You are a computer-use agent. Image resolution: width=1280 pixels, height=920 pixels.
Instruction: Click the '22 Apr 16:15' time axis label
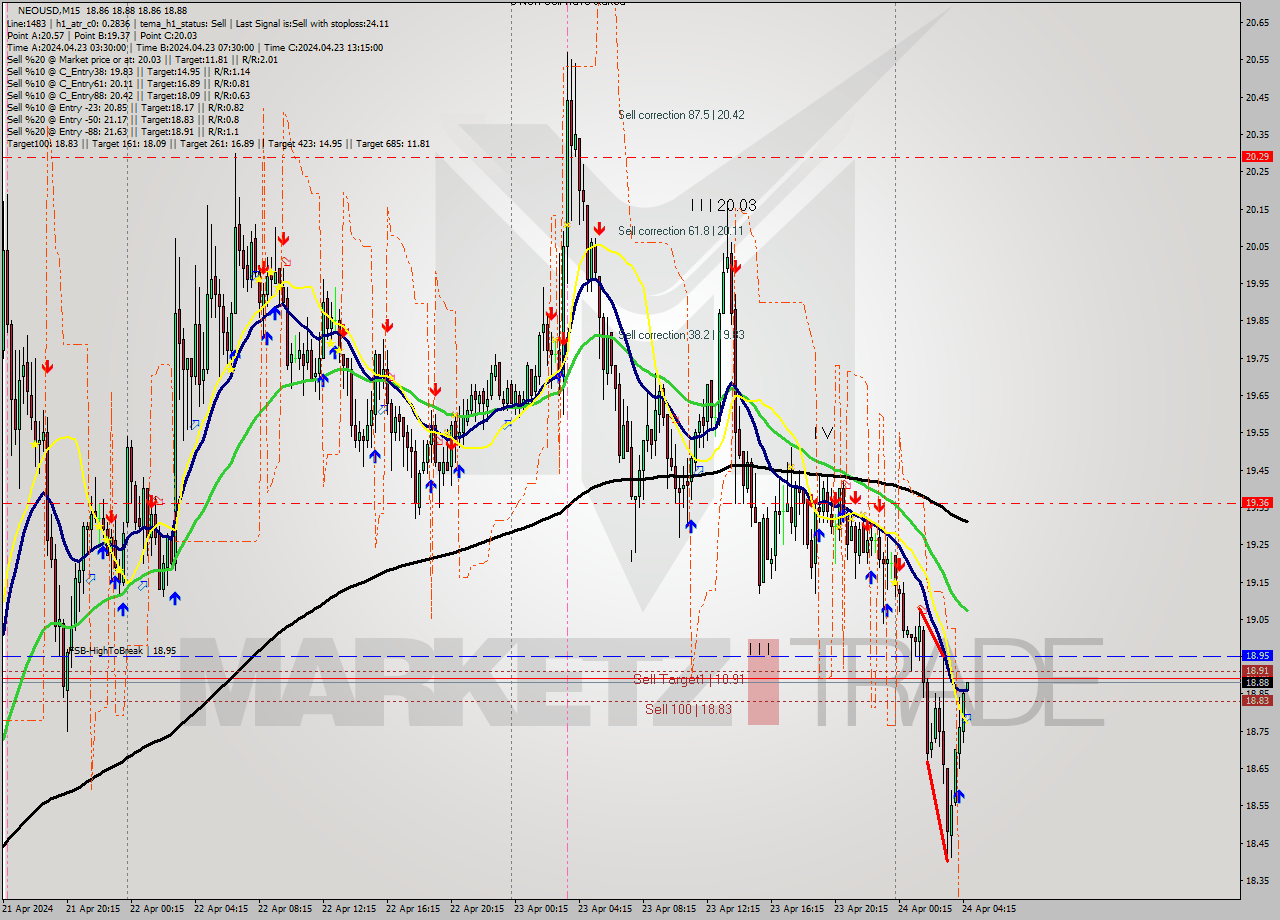tap(413, 909)
